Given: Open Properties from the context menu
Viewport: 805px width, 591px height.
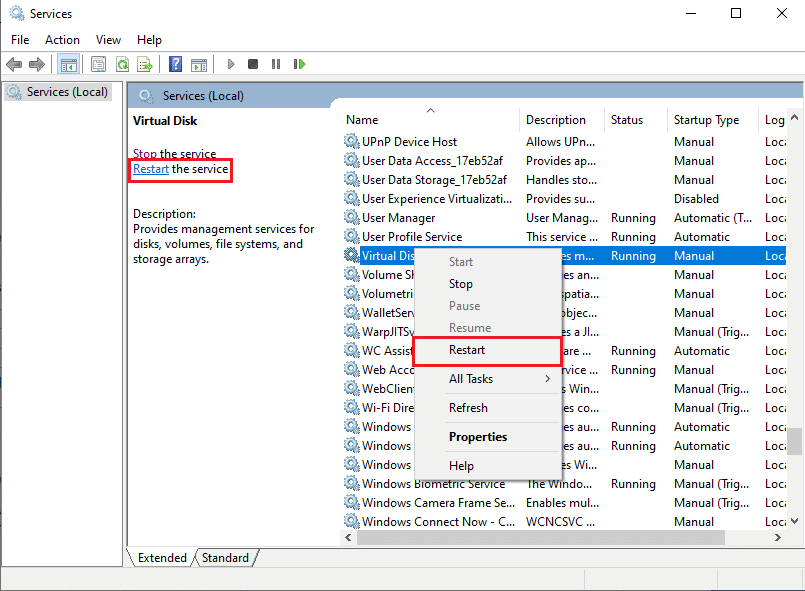Looking at the screenshot, I should coord(477,437).
